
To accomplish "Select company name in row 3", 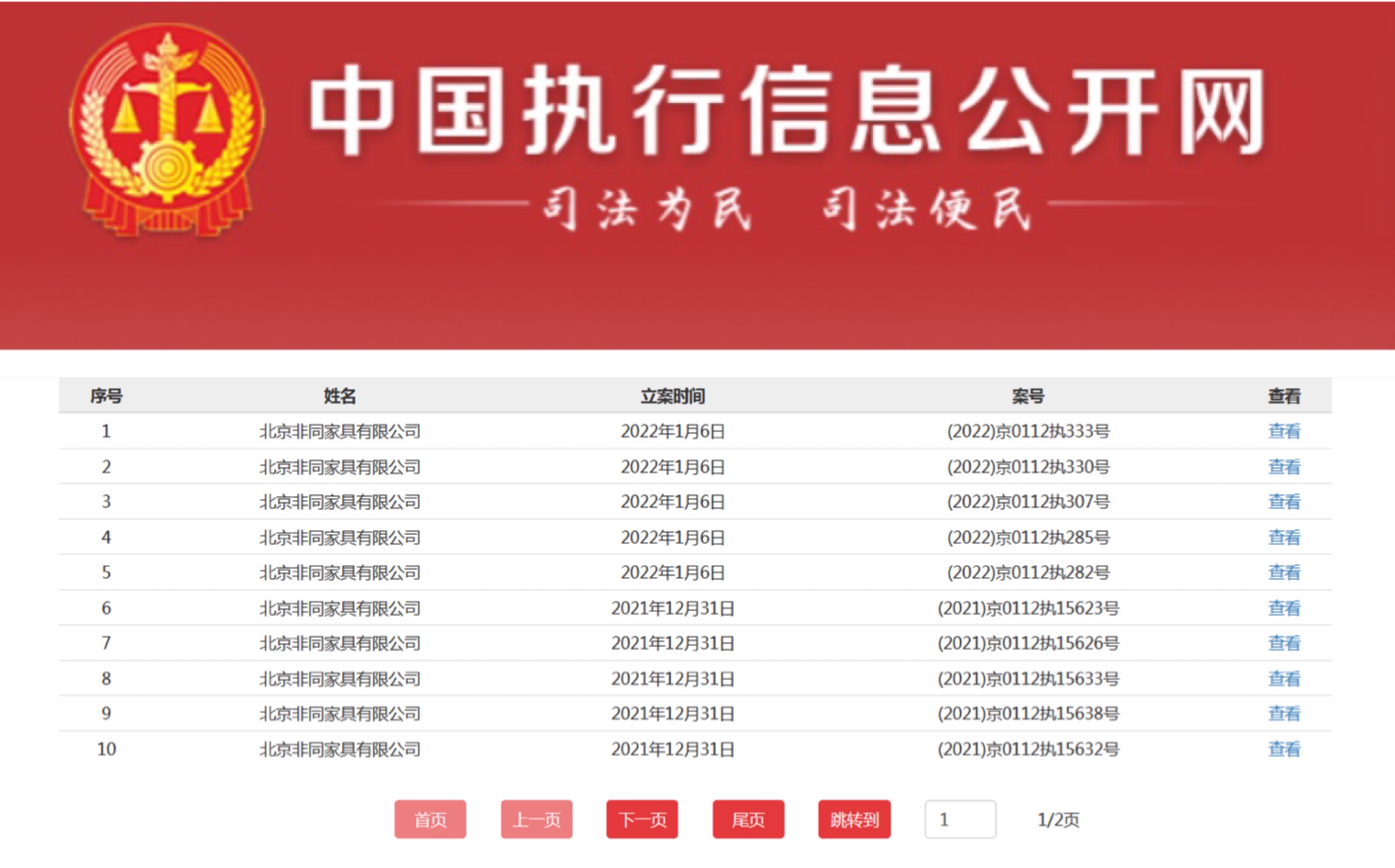I will pos(340,502).
